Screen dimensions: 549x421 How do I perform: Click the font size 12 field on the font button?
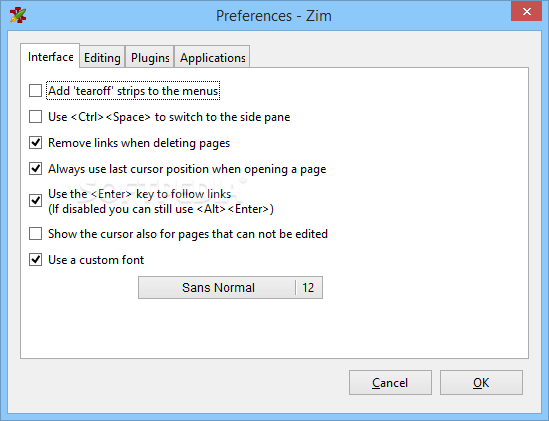point(308,288)
